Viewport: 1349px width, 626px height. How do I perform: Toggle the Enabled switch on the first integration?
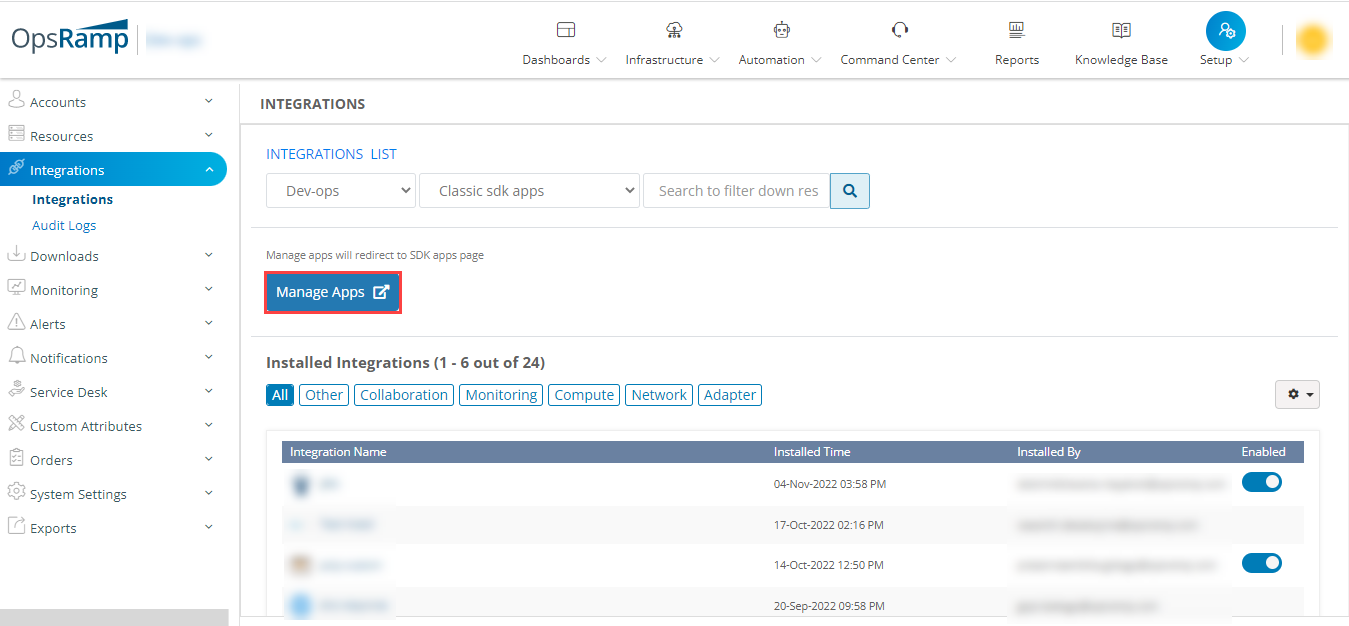pos(1261,481)
